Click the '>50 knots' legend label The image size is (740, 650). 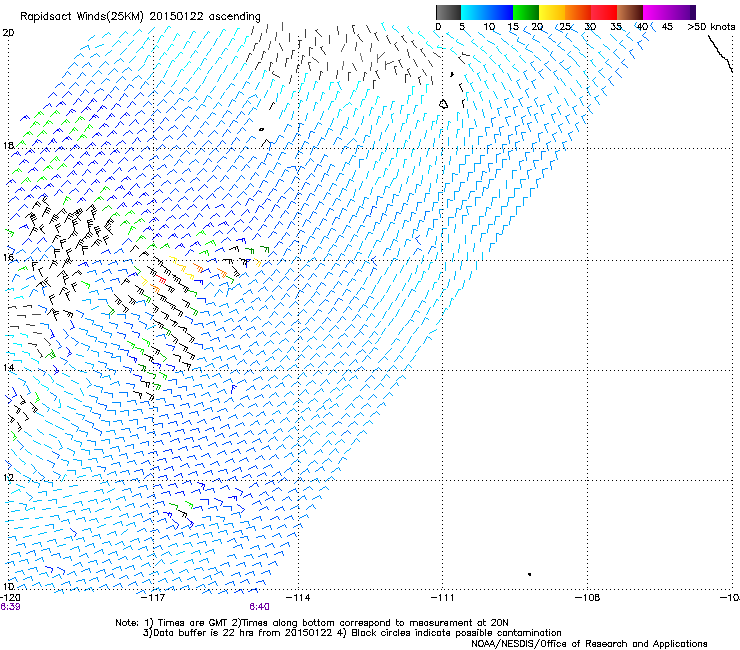pos(711,27)
